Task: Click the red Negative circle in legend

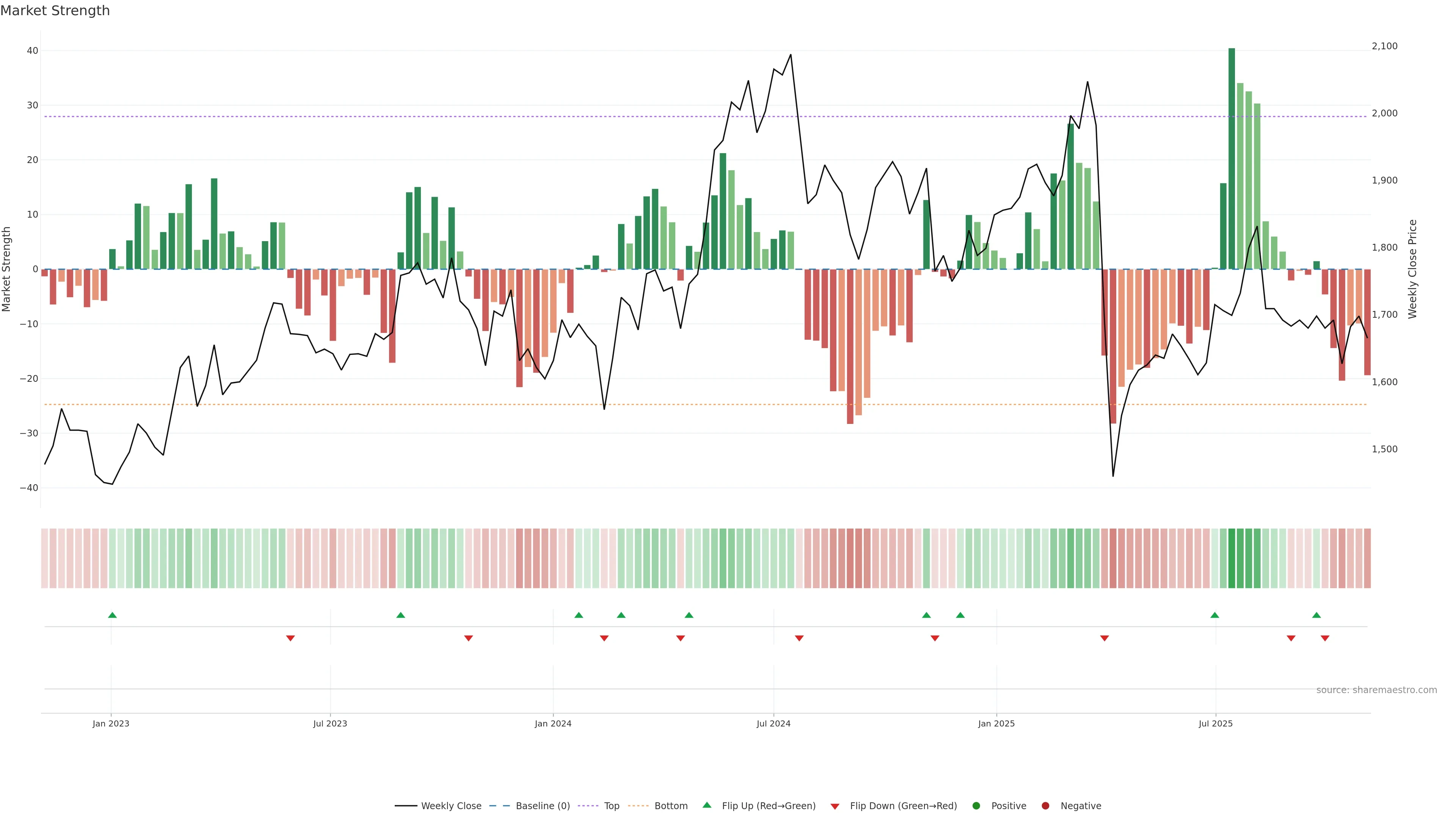Action: click(x=1045, y=805)
